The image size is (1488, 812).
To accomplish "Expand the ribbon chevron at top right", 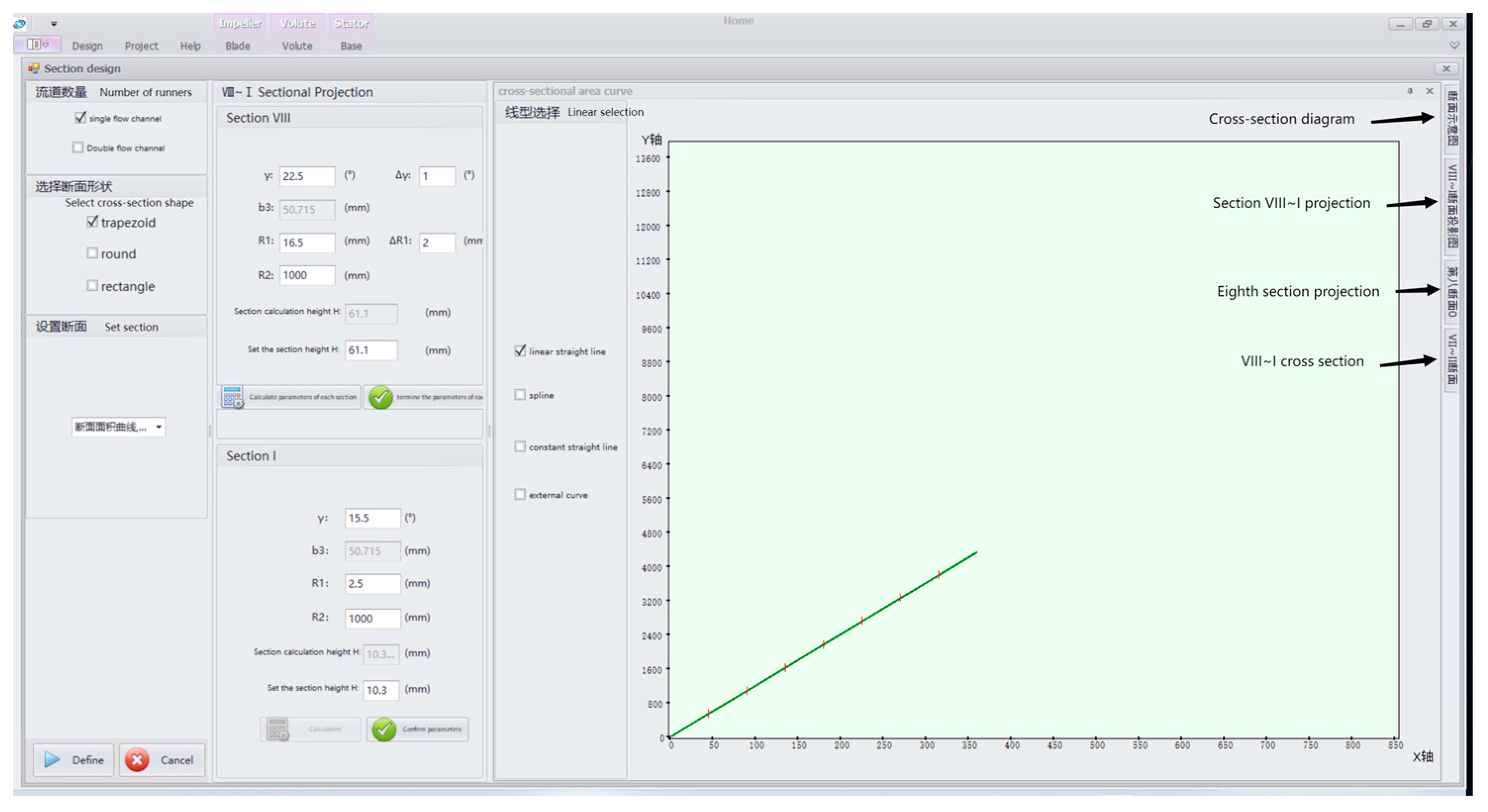I will click(x=1454, y=45).
